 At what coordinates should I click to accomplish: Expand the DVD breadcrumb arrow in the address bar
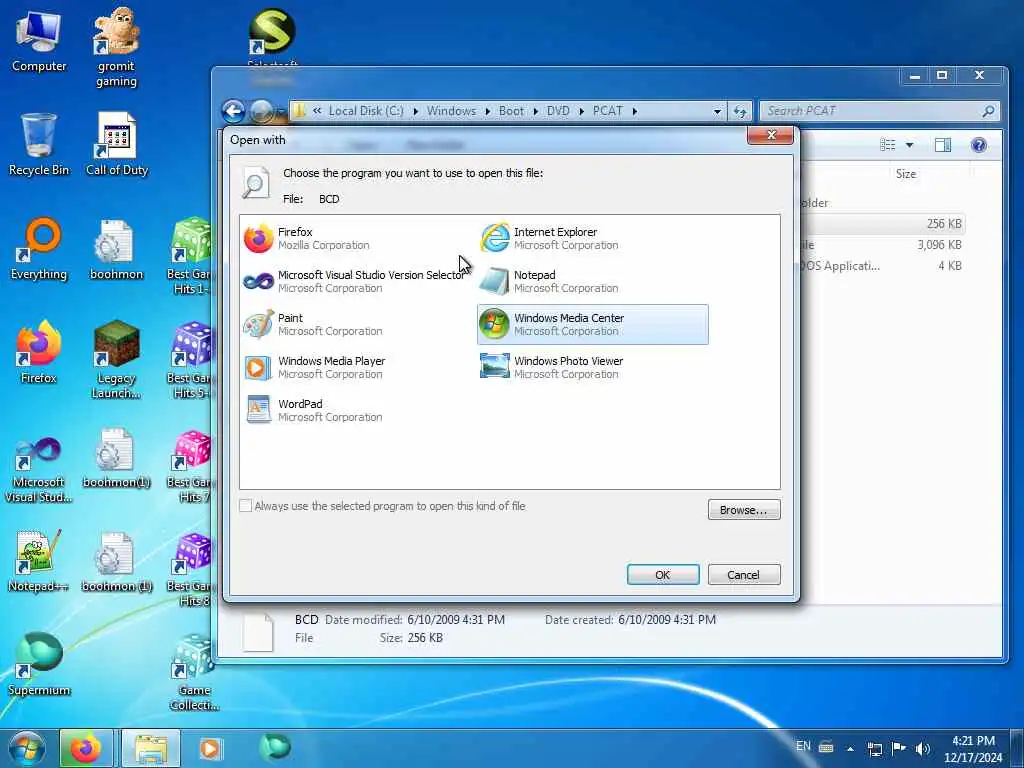pyautogui.click(x=581, y=111)
